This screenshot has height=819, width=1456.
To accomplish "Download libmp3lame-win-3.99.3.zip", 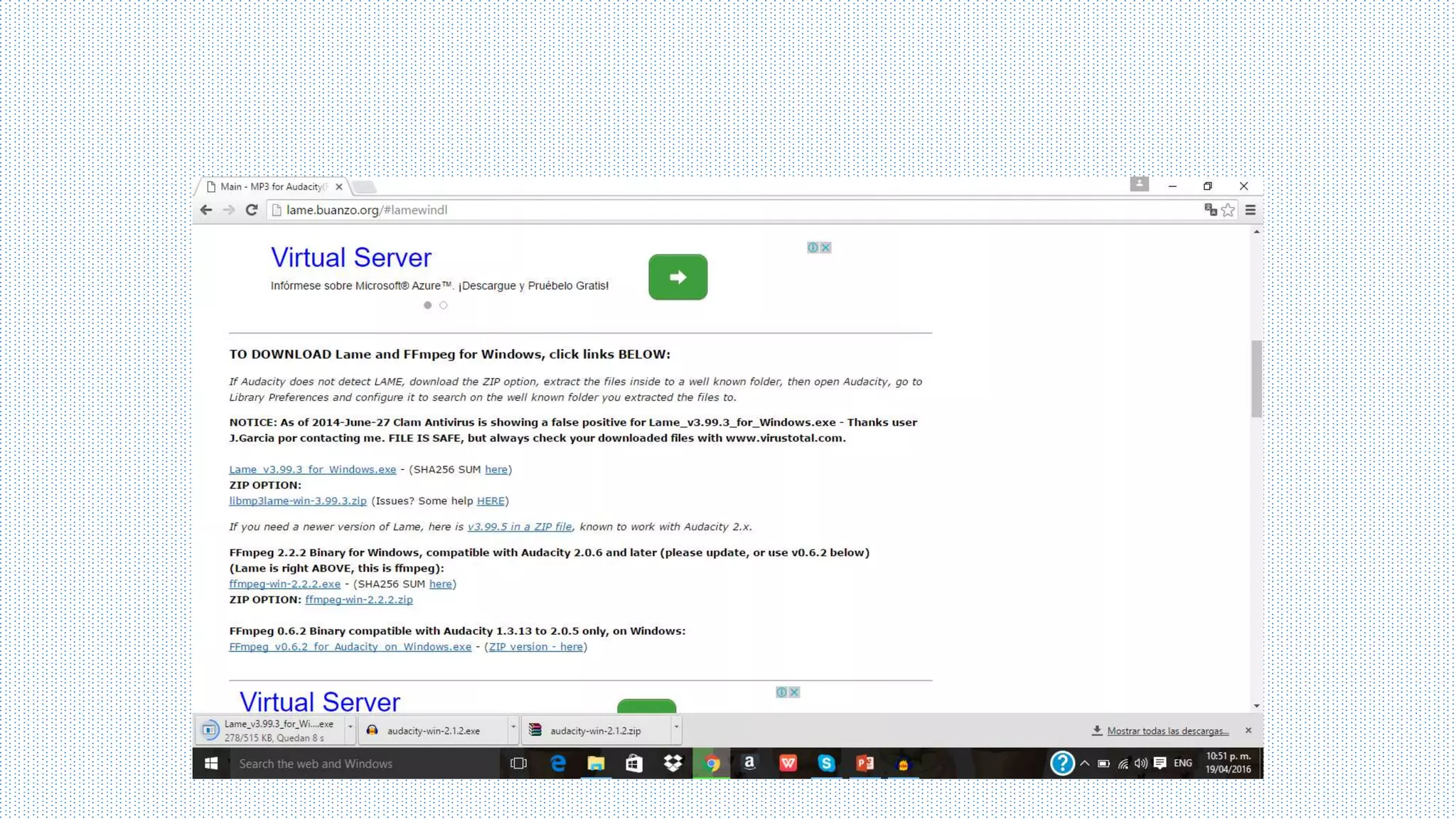I will click(297, 500).
